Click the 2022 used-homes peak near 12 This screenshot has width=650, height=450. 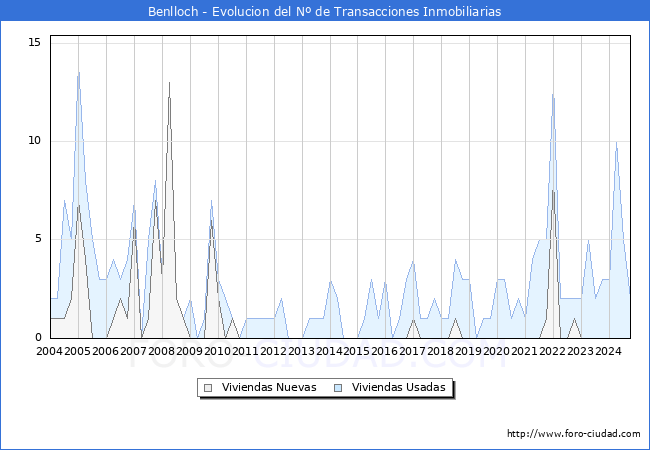tap(553, 95)
